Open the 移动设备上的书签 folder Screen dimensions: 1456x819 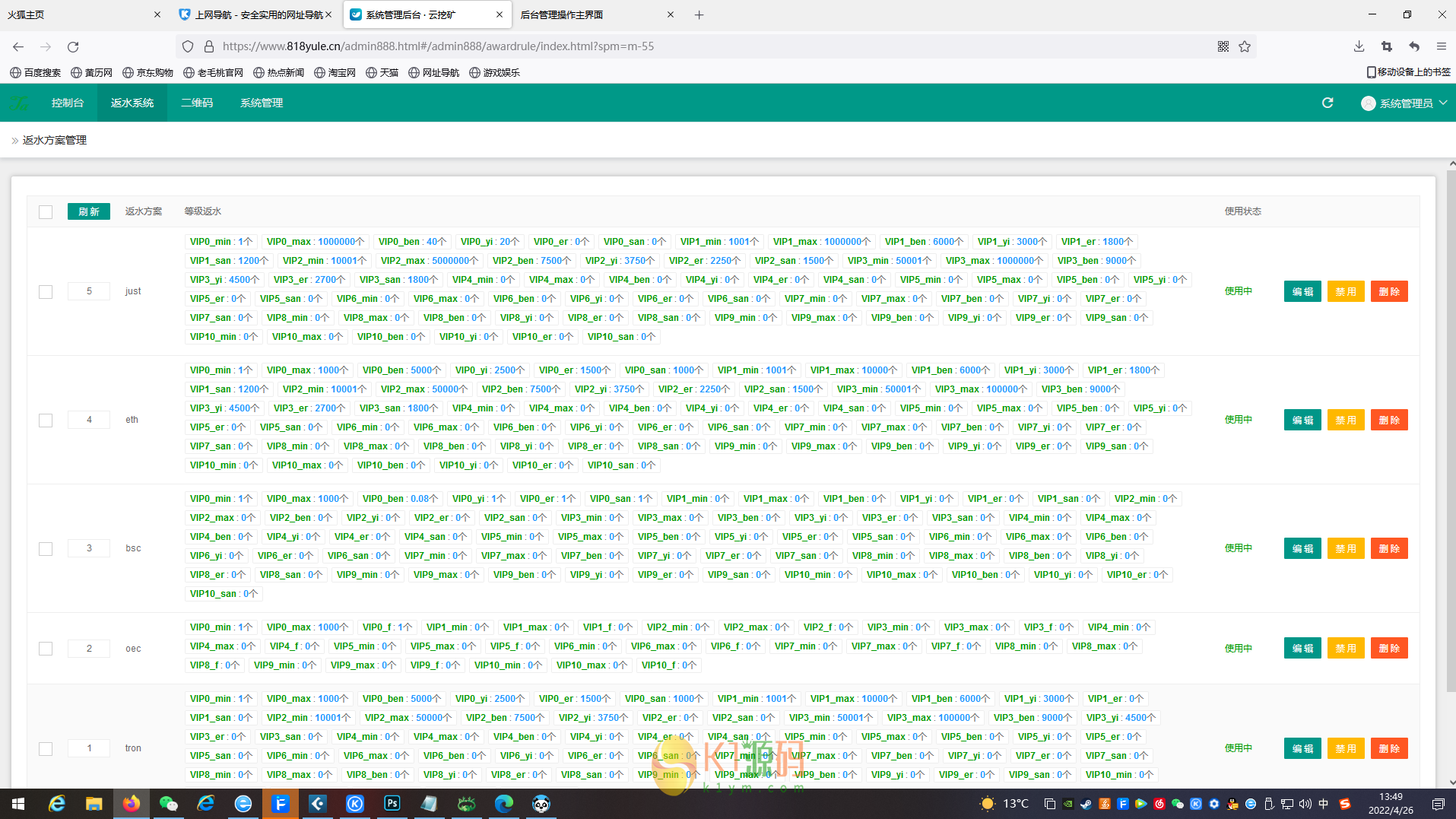click(1409, 72)
